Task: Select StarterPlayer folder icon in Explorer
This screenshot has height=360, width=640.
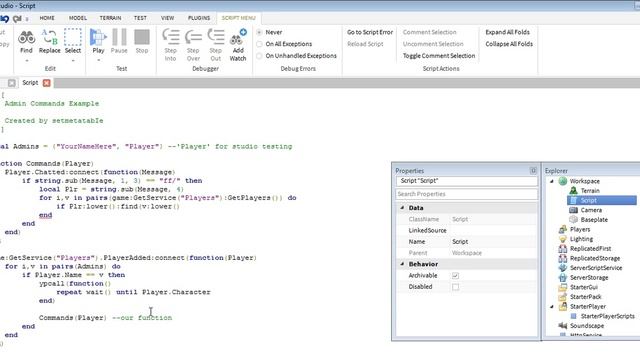Action: [563, 306]
